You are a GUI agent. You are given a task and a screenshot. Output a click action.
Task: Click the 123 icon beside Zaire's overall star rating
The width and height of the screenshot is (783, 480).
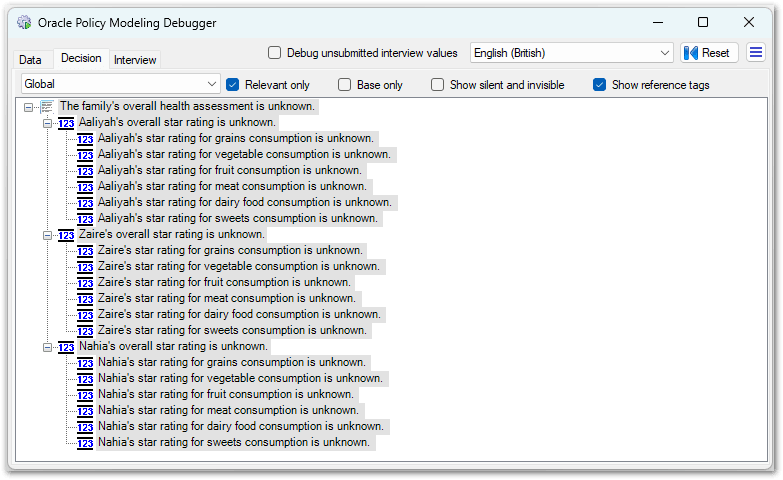66,235
